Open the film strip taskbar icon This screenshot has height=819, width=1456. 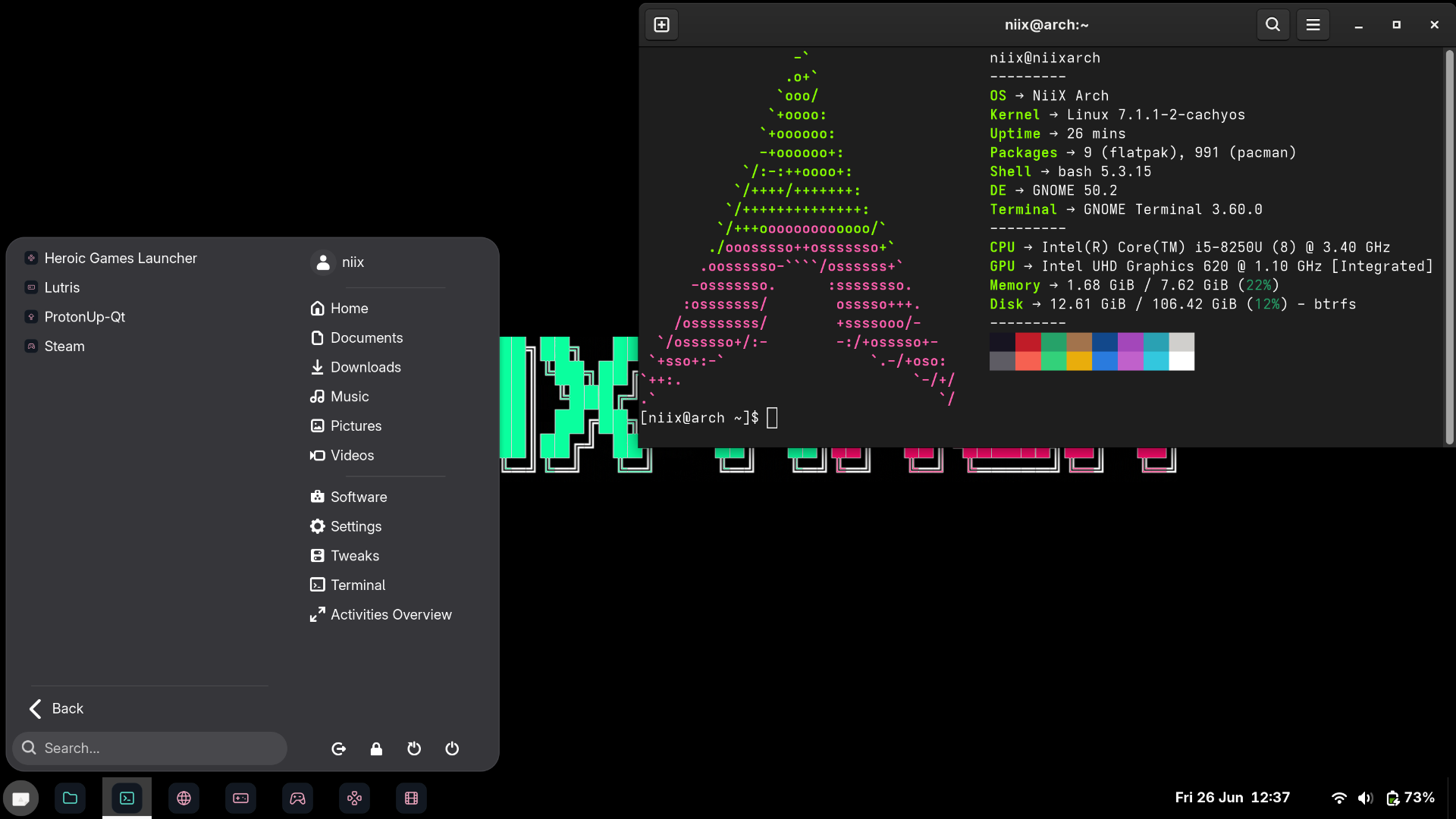click(411, 798)
